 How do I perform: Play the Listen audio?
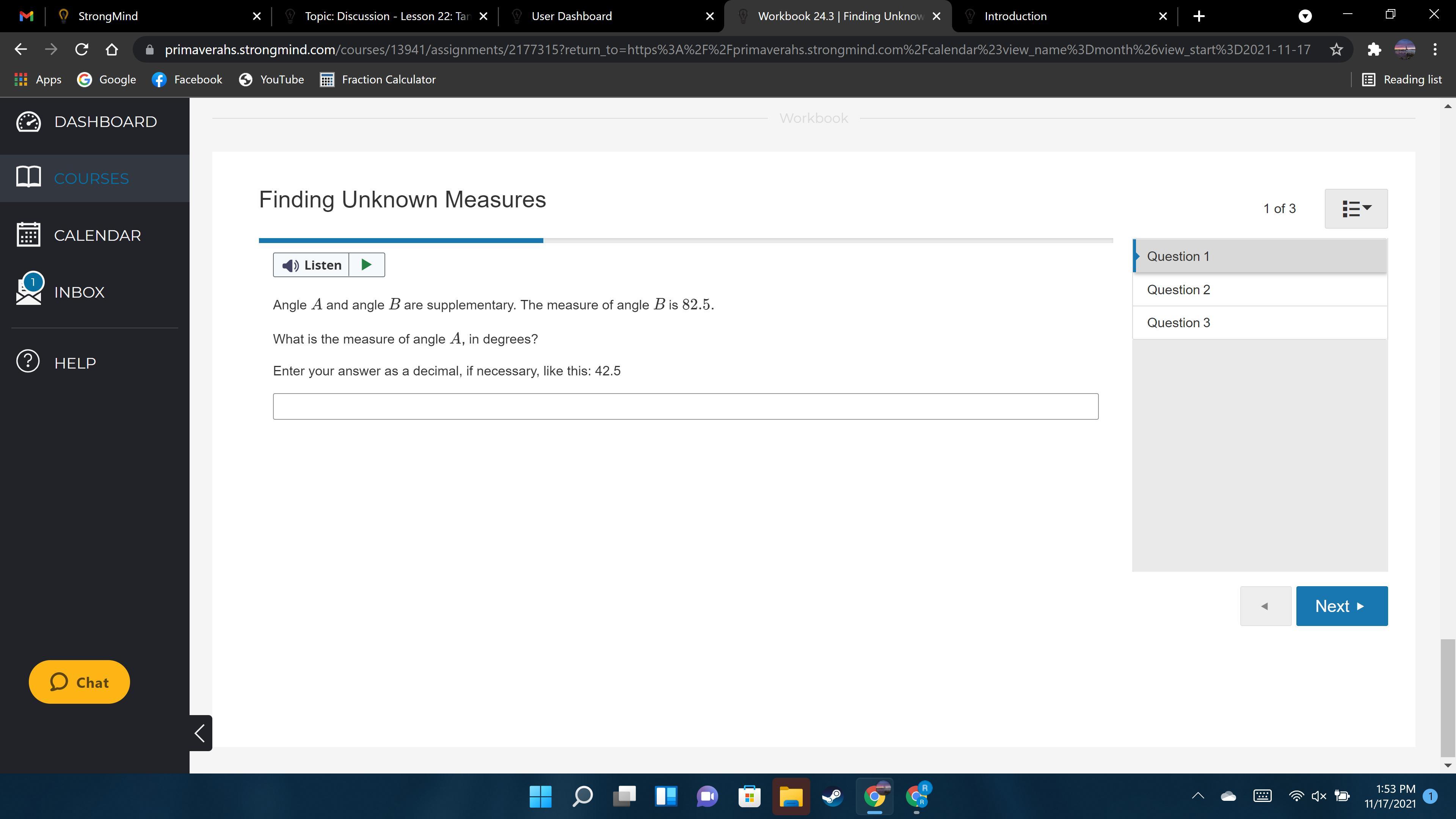(x=366, y=265)
